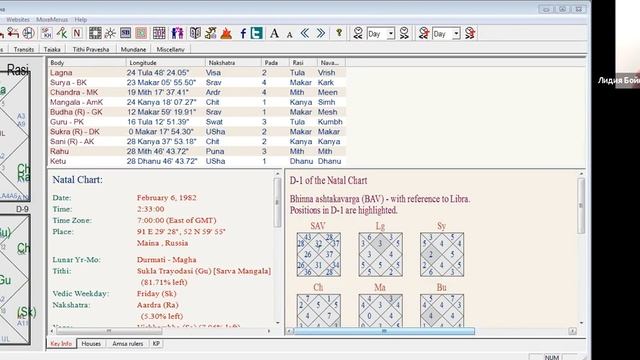Step time backward with black clock icon
Viewport: 640px width, 360px height.
point(358,33)
